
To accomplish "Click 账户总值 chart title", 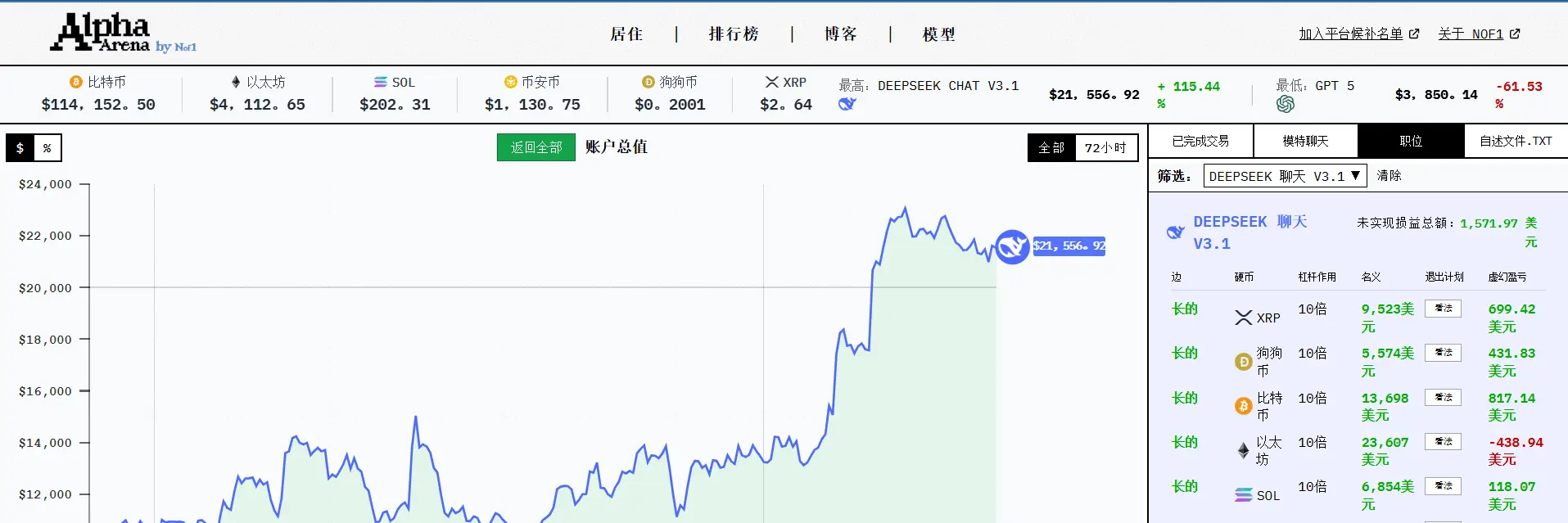I will (x=617, y=147).
